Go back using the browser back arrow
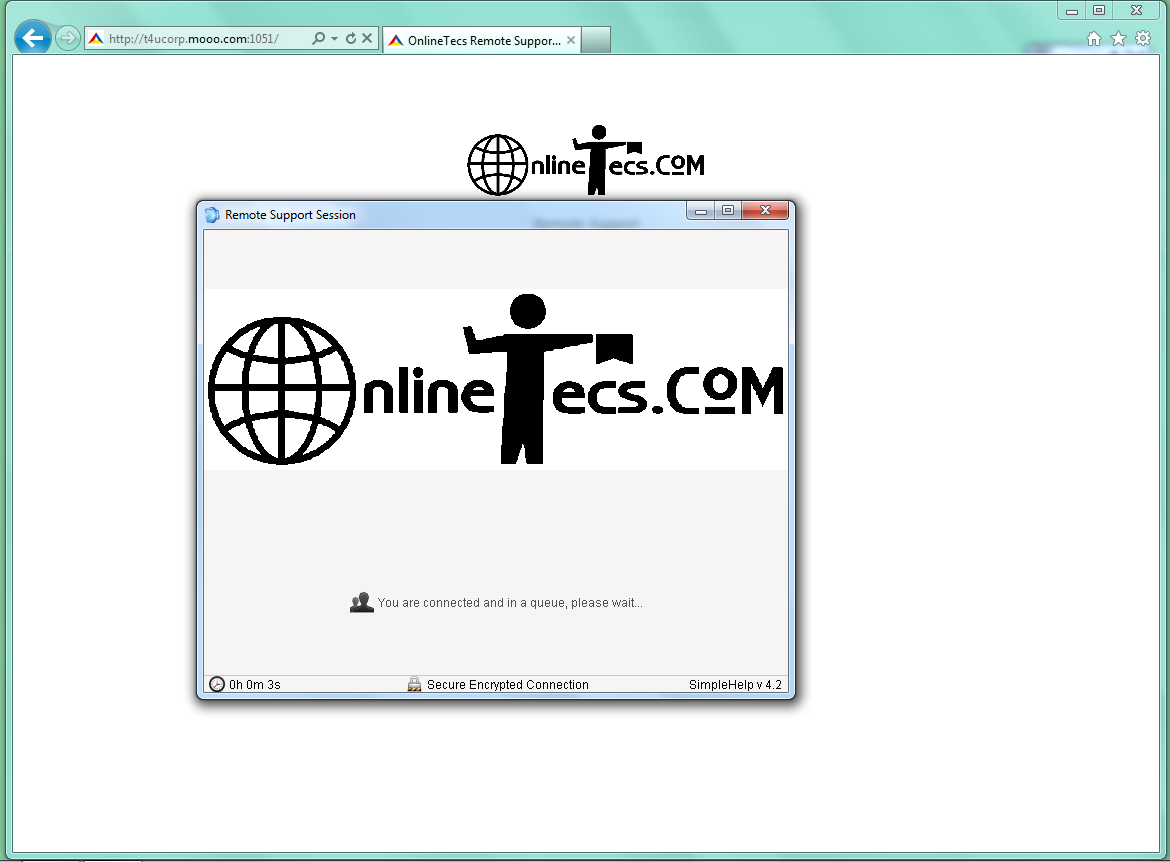Image resolution: width=1170 pixels, height=862 pixels. 33,38
